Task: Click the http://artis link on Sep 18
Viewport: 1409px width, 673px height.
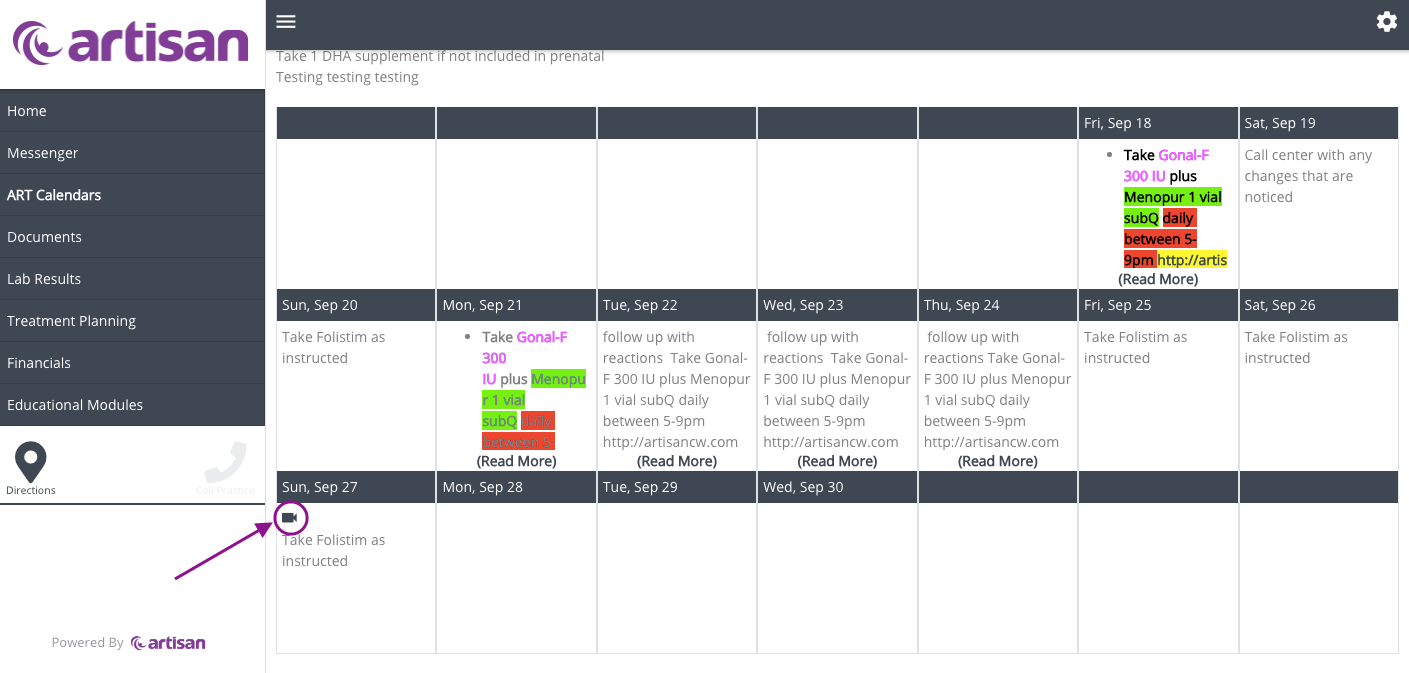Action: pyautogui.click(x=1192, y=260)
